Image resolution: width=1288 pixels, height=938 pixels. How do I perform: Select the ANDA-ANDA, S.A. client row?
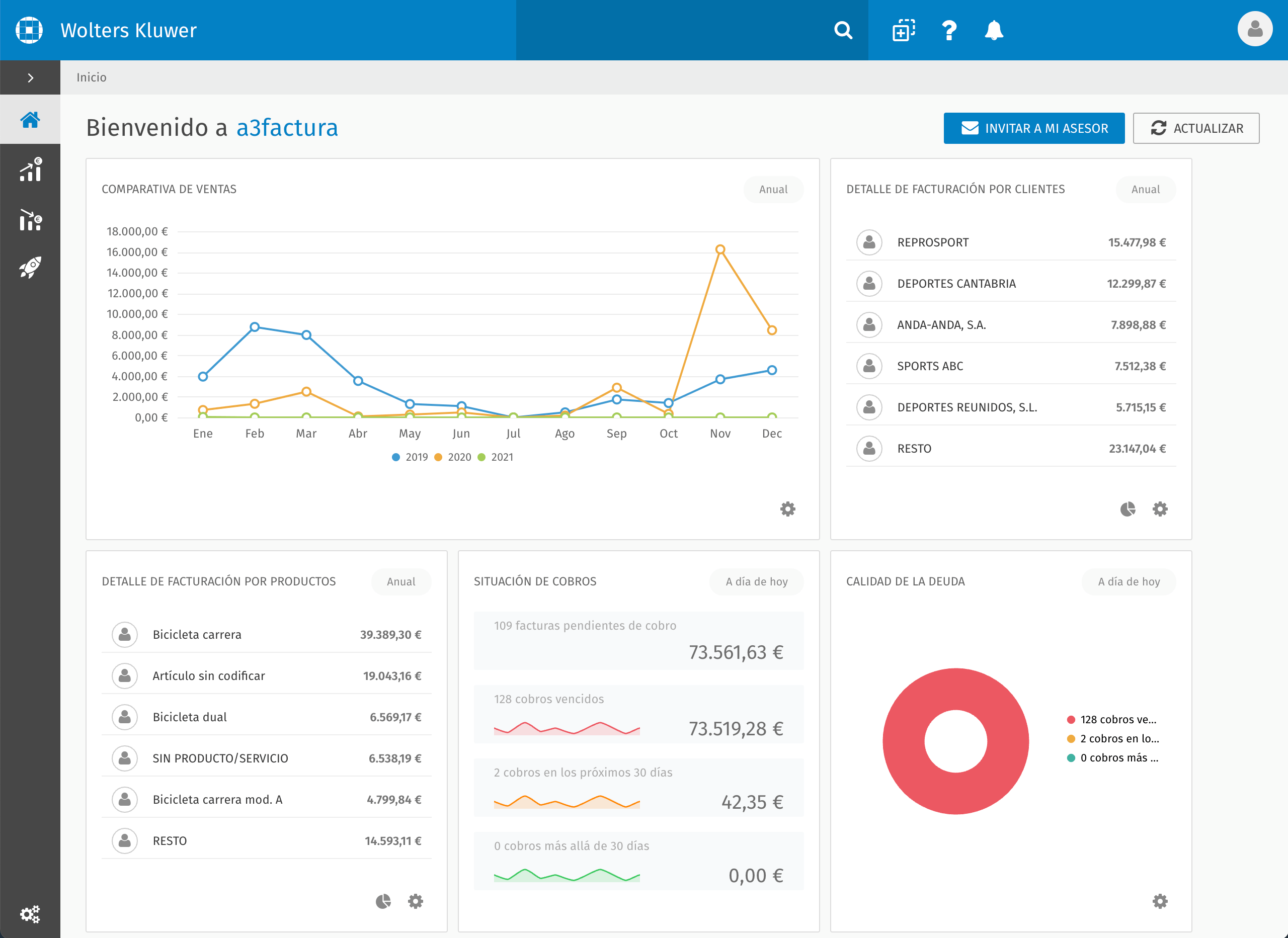[x=1011, y=325]
